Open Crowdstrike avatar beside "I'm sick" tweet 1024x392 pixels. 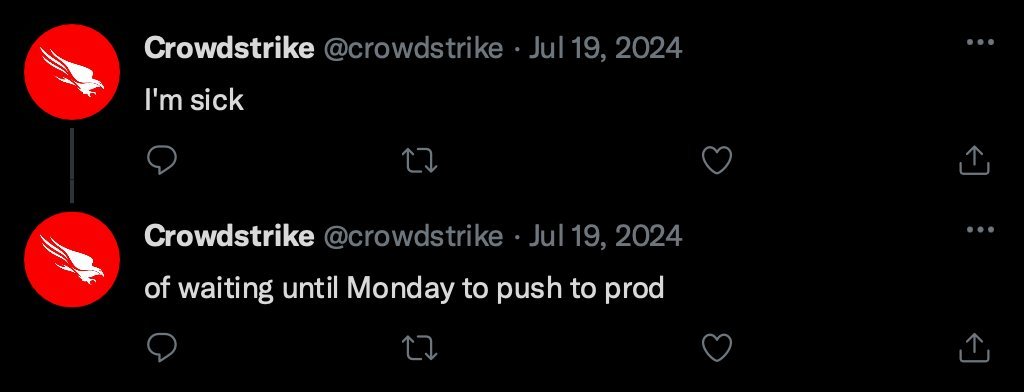point(72,72)
